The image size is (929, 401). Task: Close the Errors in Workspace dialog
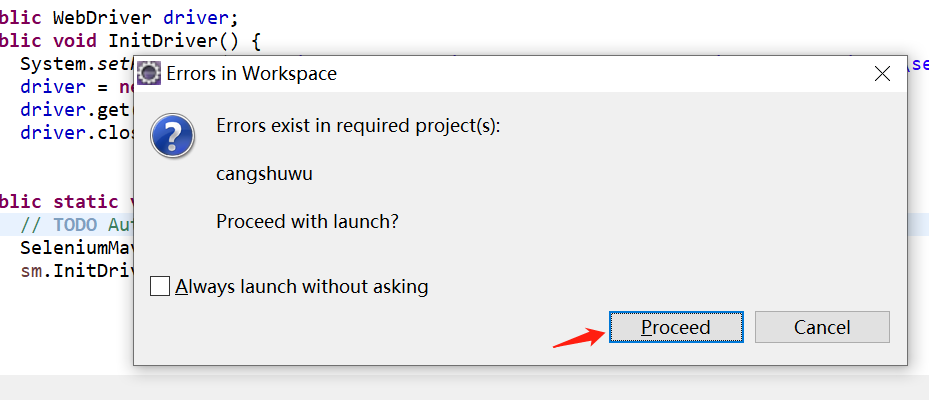pyautogui.click(x=882, y=74)
